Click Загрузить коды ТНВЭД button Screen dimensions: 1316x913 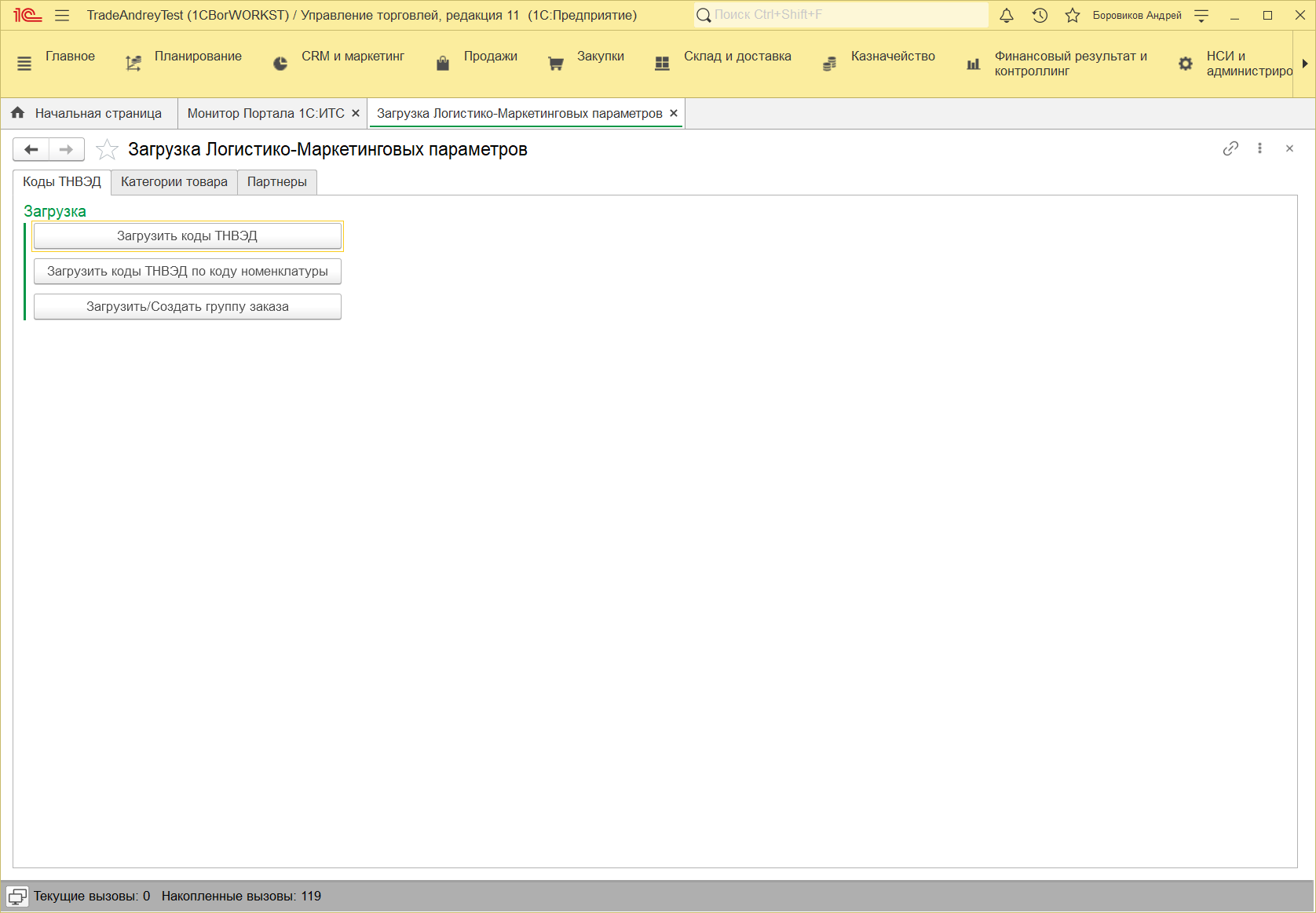click(x=187, y=236)
